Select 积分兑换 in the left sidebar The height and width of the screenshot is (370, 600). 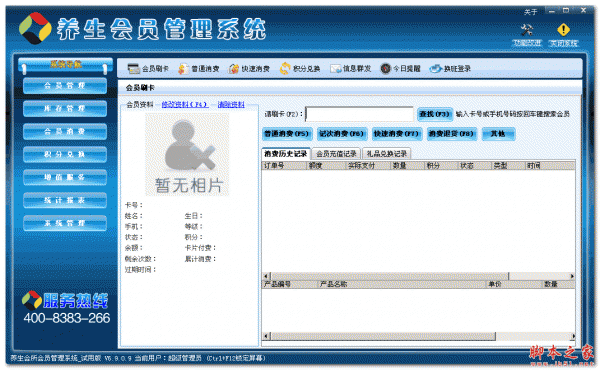(x=65, y=155)
